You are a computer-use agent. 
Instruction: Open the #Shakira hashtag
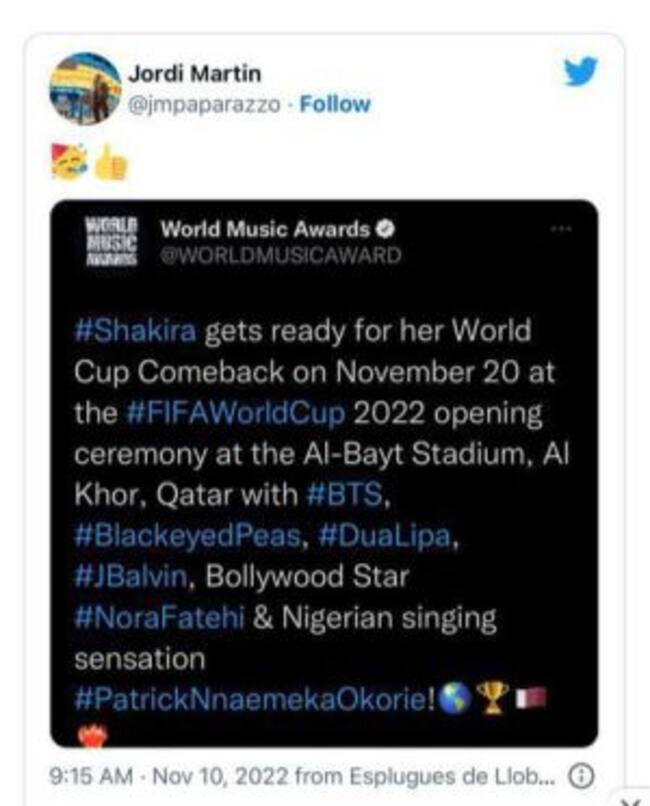pyautogui.click(x=135, y=331)
